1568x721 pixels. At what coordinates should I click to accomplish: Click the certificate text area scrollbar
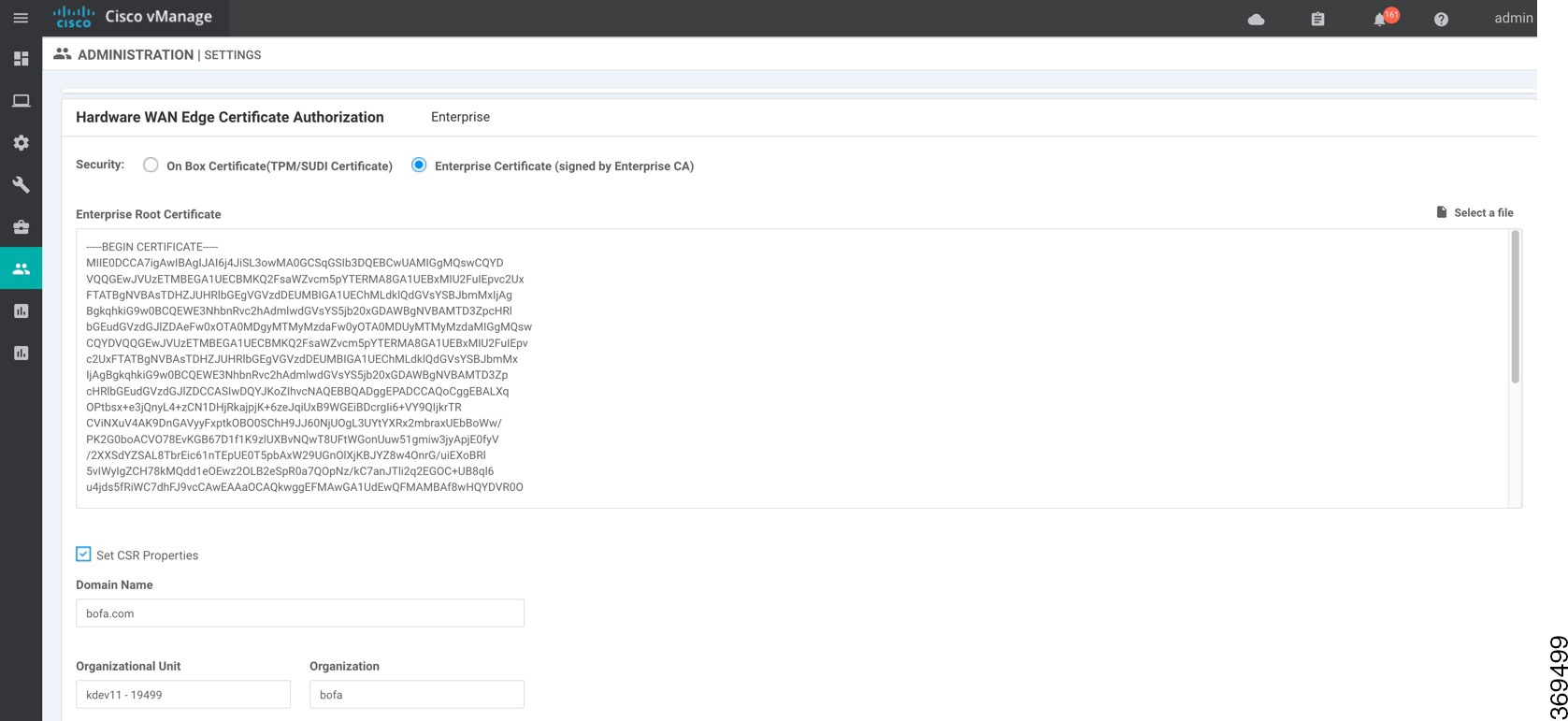[1516, 307]
